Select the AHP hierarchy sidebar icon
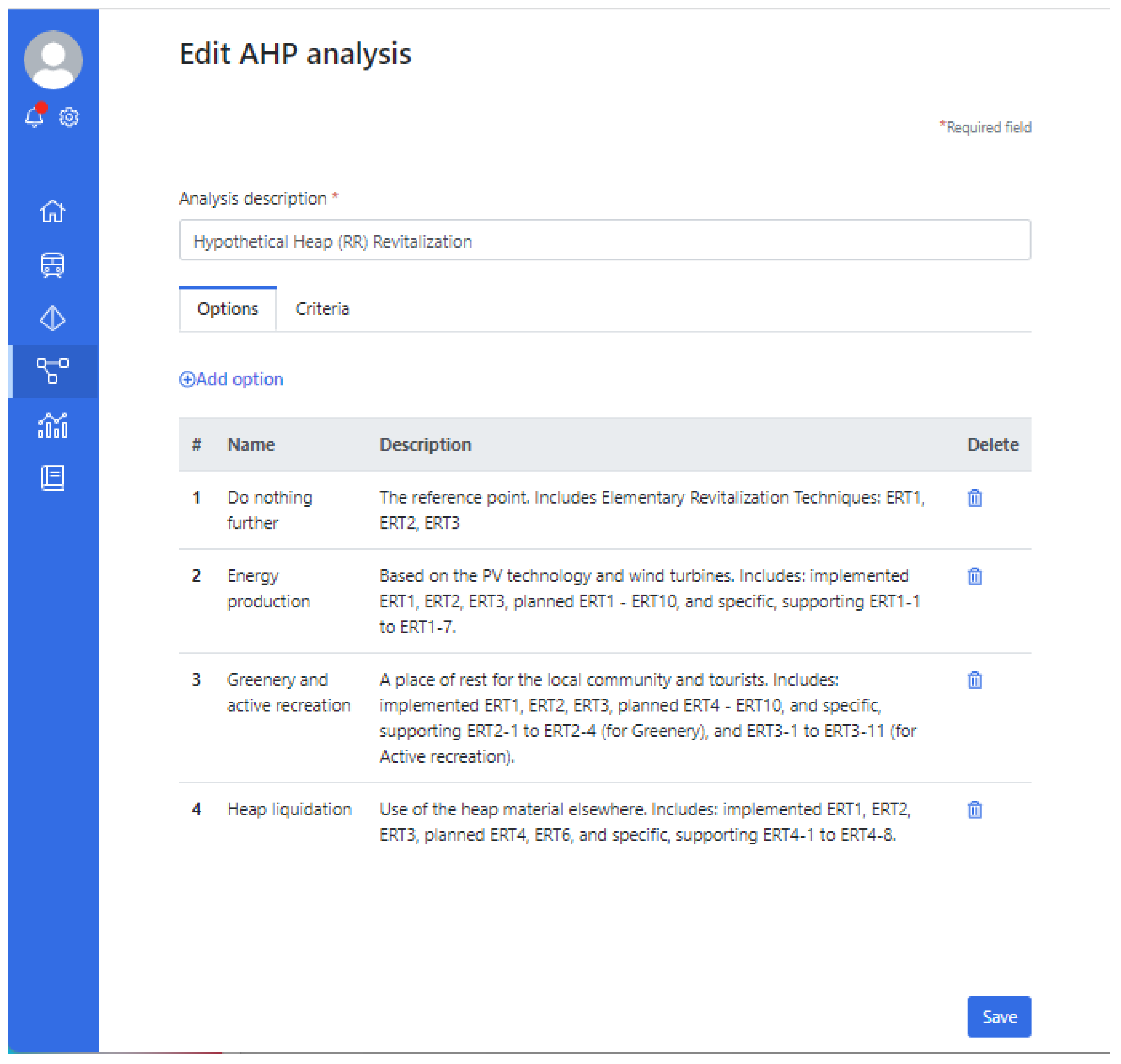 click(53, 371)
